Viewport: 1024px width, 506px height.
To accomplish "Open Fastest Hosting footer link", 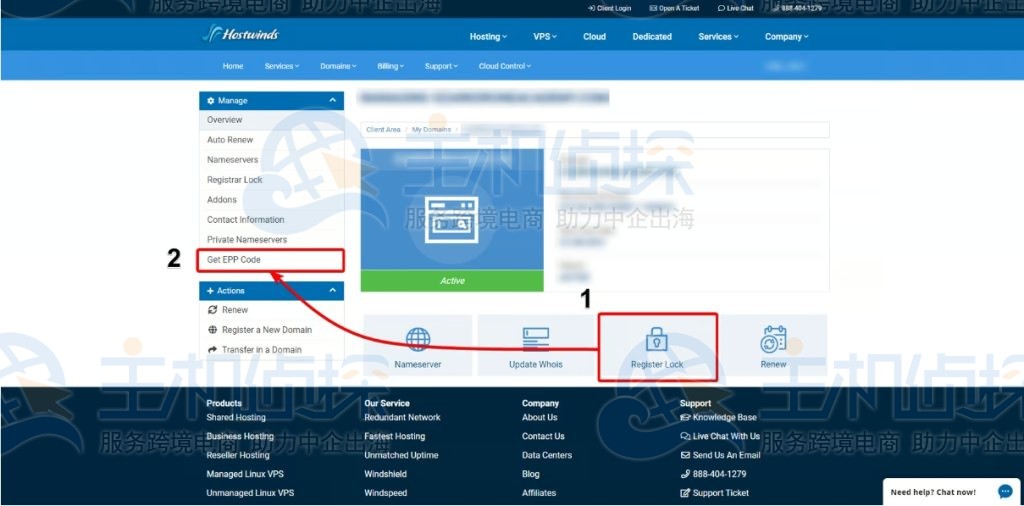I will 394,436.
